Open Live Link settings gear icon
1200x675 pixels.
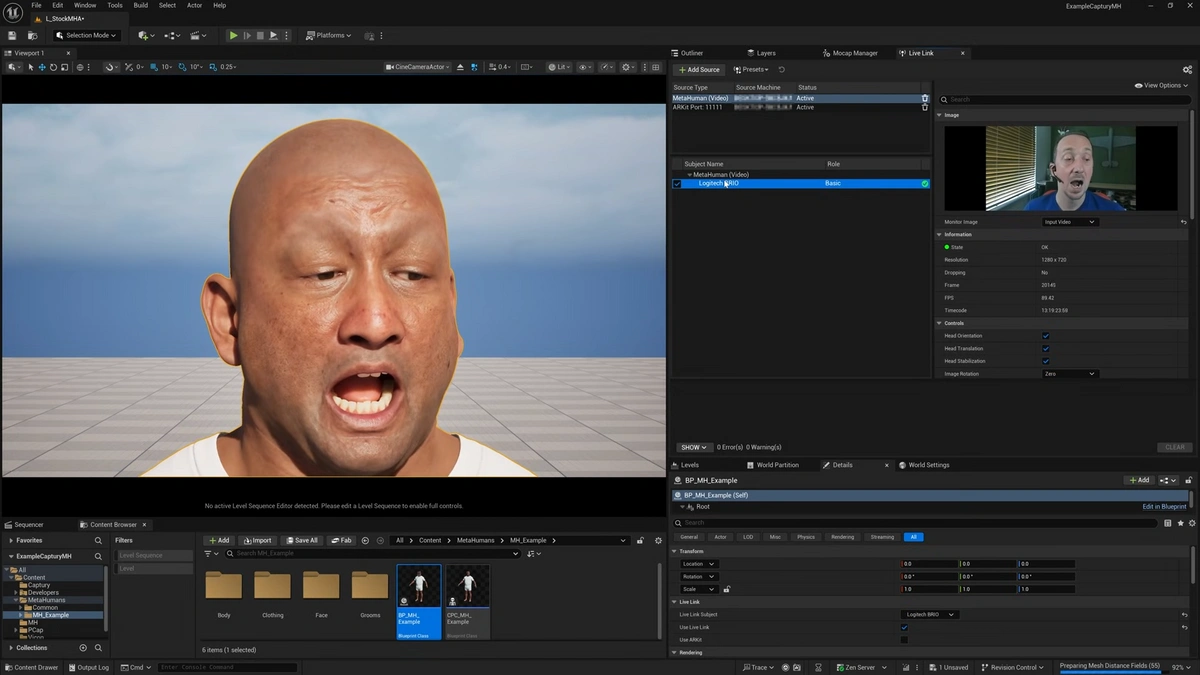(1187, 70)
